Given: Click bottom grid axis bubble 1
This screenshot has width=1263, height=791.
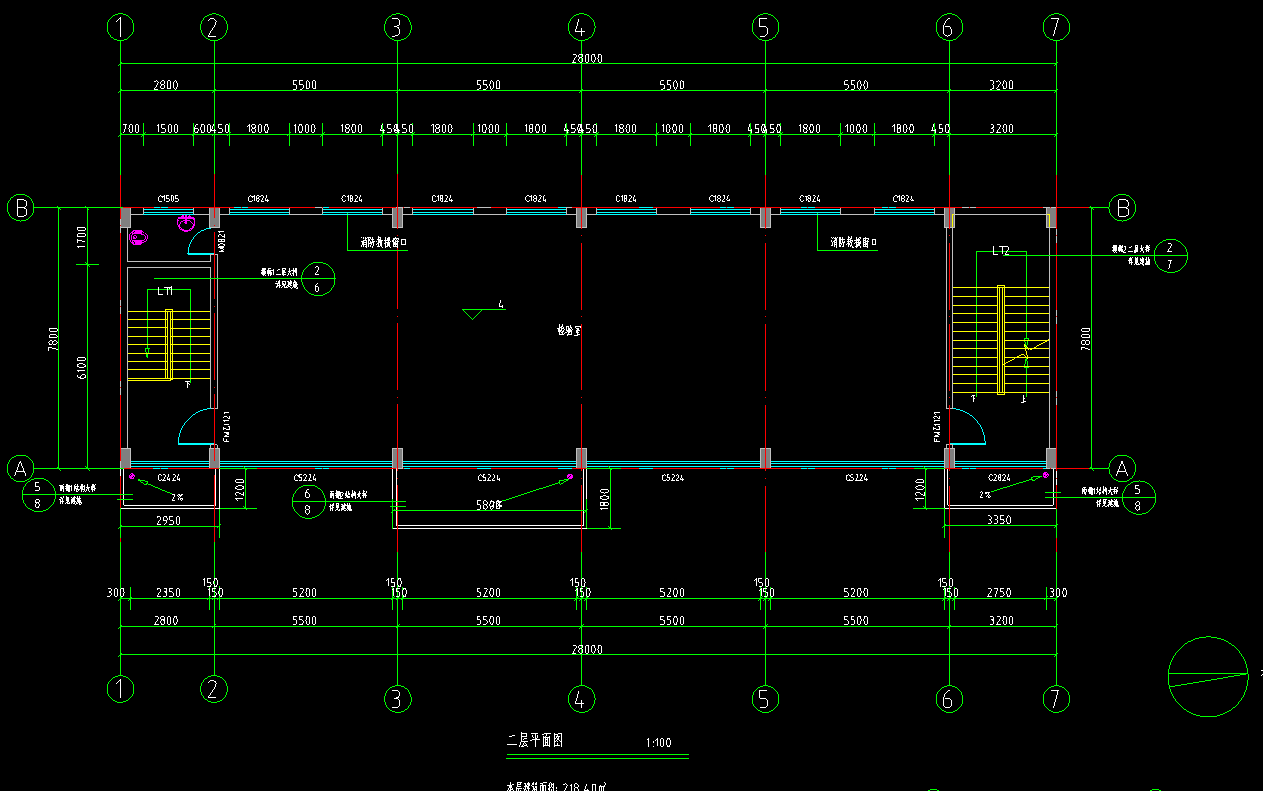Looking at the screenshot, I should 120,689.
